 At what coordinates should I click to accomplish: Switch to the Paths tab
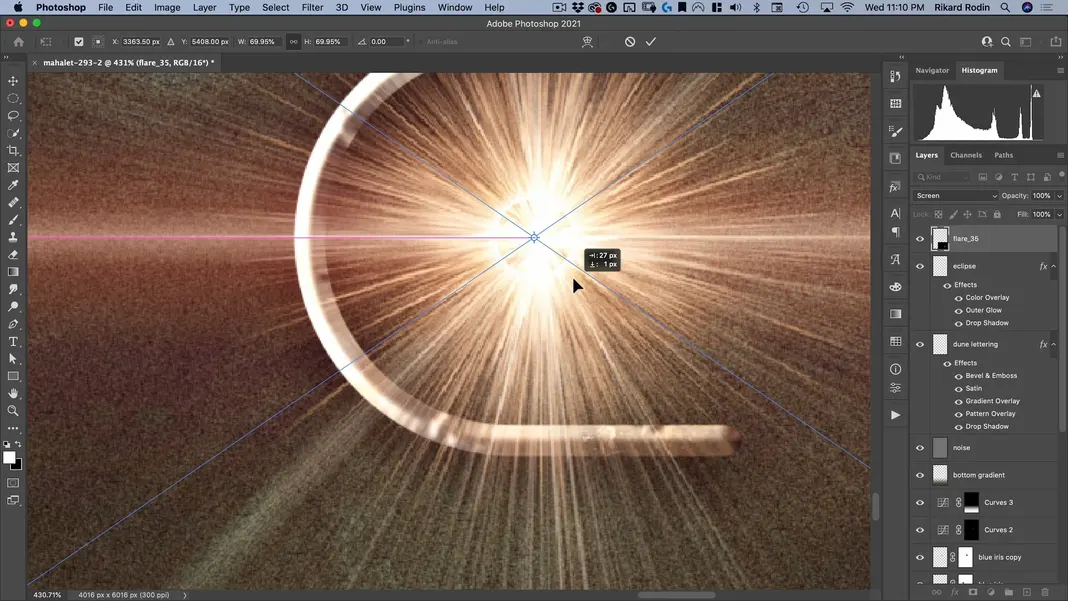tap(1003, 155)
